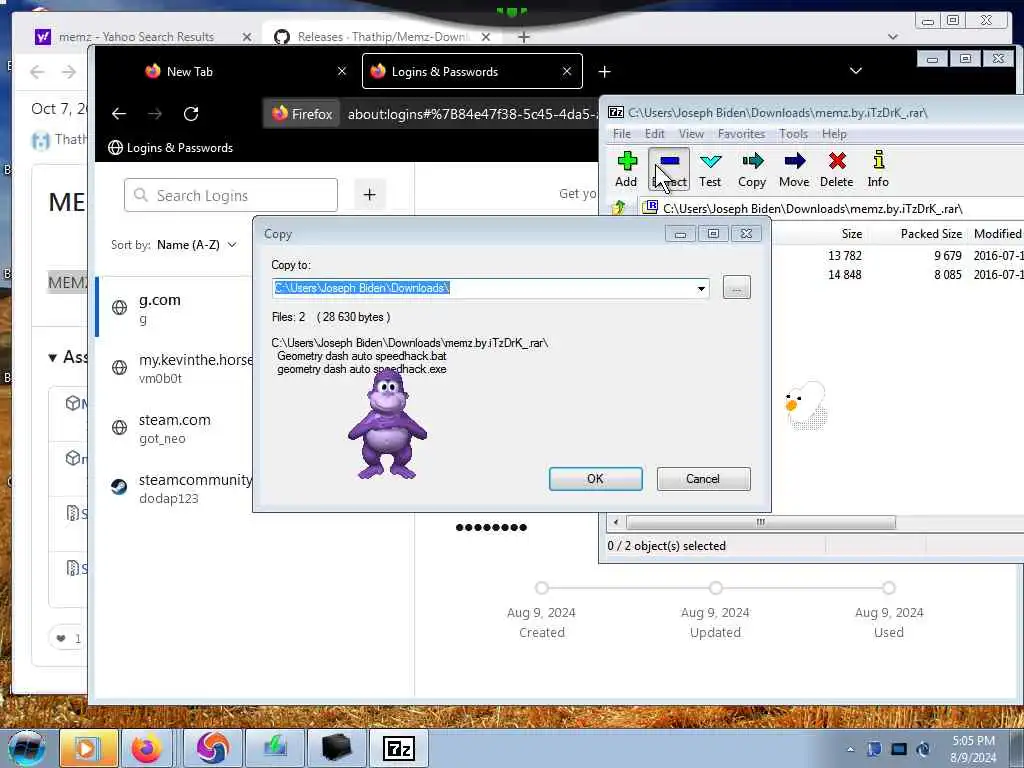Open a new tab in Firefox window
The width and height of the screenshot is (1024, 768).
(x=605, y=71)
